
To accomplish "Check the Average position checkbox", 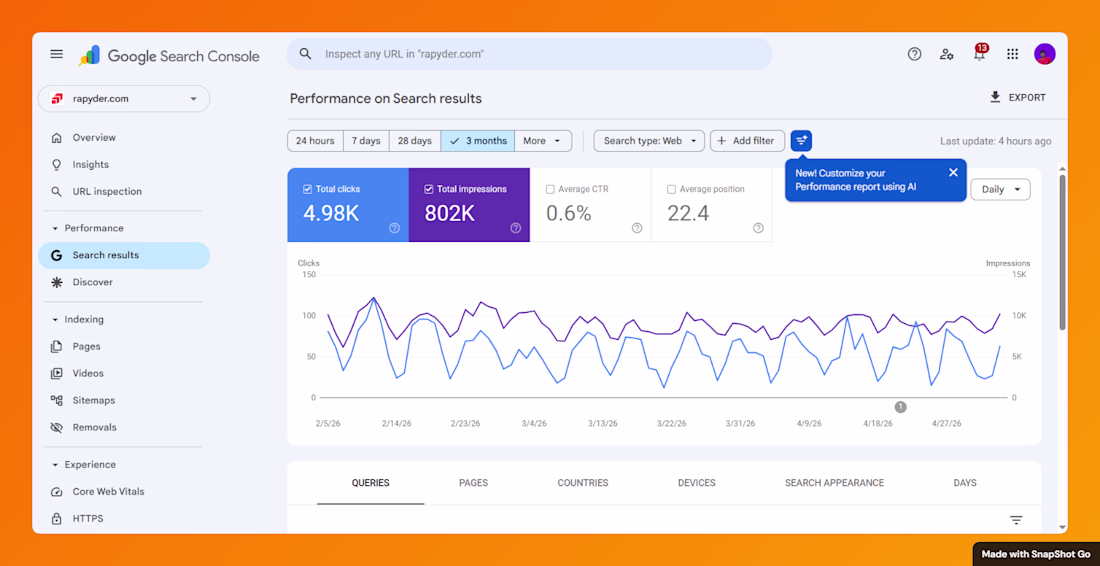I will point(671,189).
